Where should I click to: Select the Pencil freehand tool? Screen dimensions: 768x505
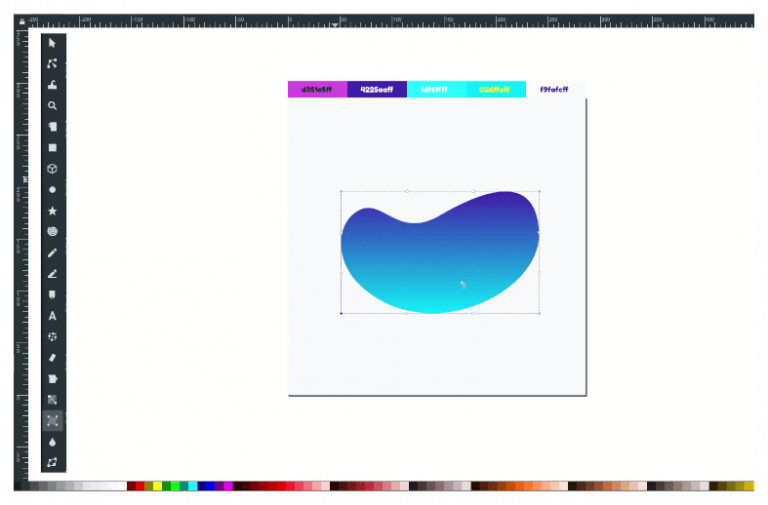tap(52, 253)
